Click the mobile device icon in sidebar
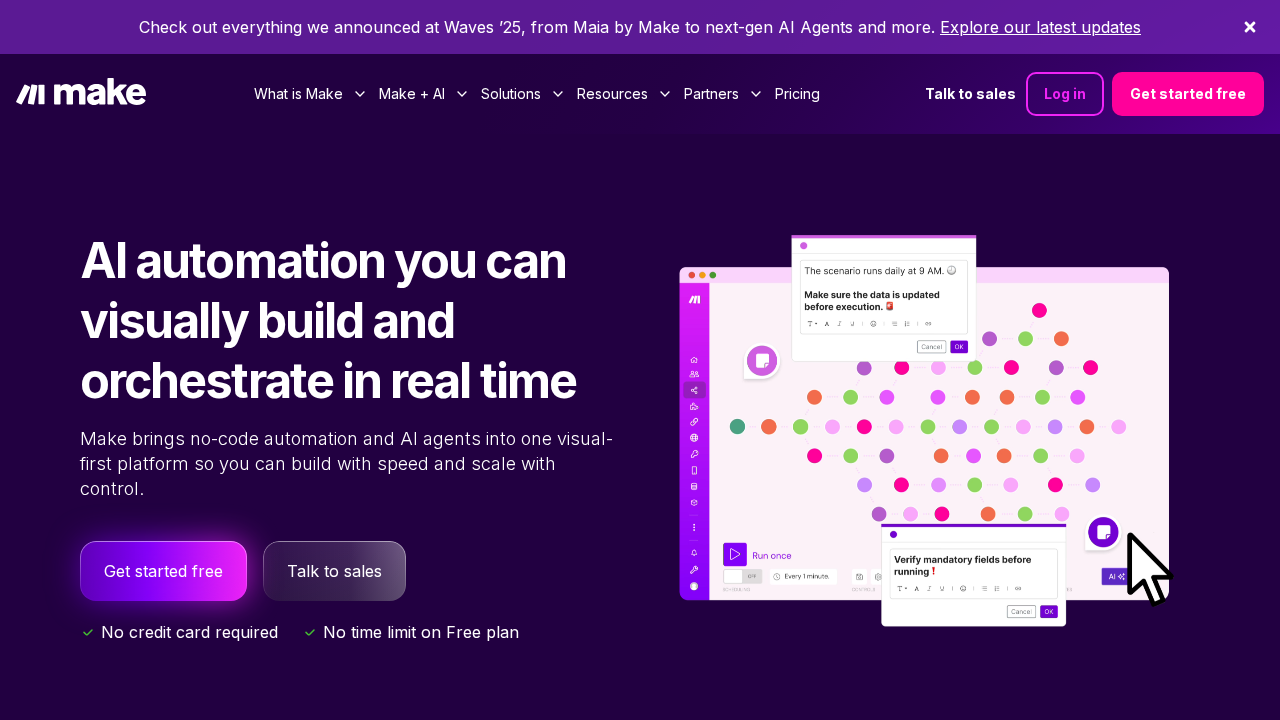The height and width of the screenshot is (720, 1280). tap(694, 470)
